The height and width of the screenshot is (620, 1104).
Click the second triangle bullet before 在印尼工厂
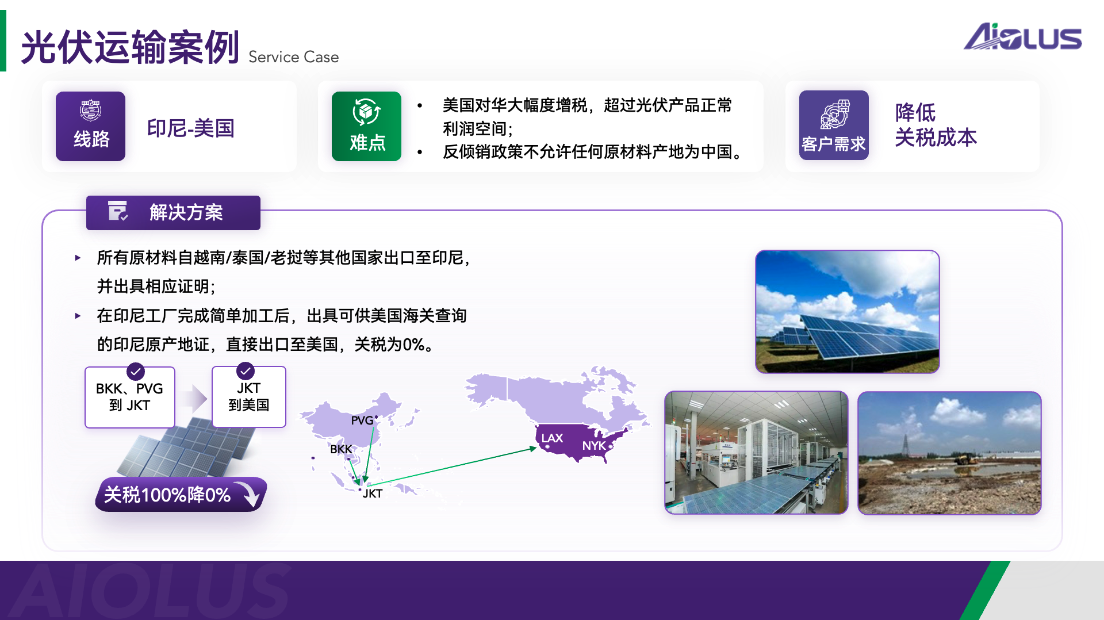tap(78, 316)
